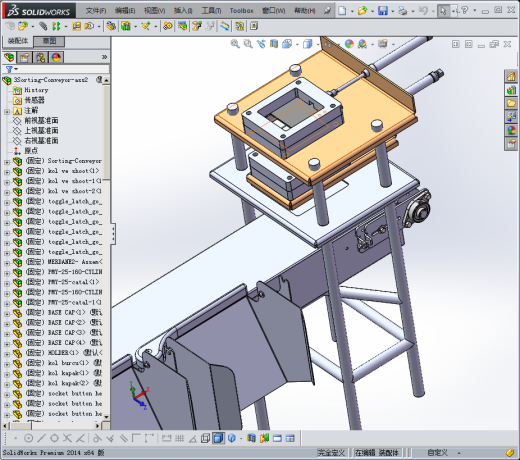Screen dimensions: 520x460
Task: Click Zoom to Area tool
Action: 248,44
